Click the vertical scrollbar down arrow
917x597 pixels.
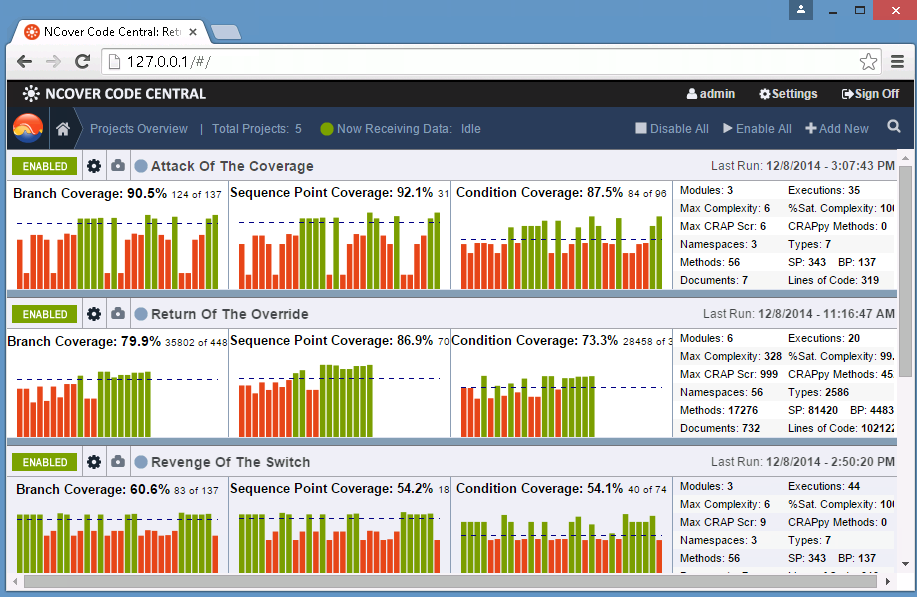tap(905, 564)
